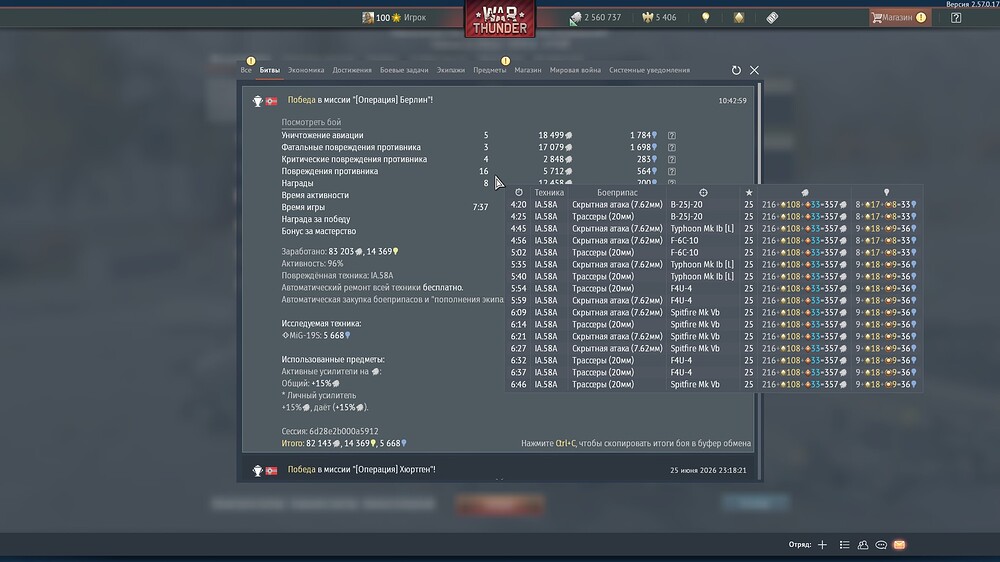Open the Магазин button at top right
This screenshot has height=562, width=1000.
pyautogui.click(x=899, y=18)
